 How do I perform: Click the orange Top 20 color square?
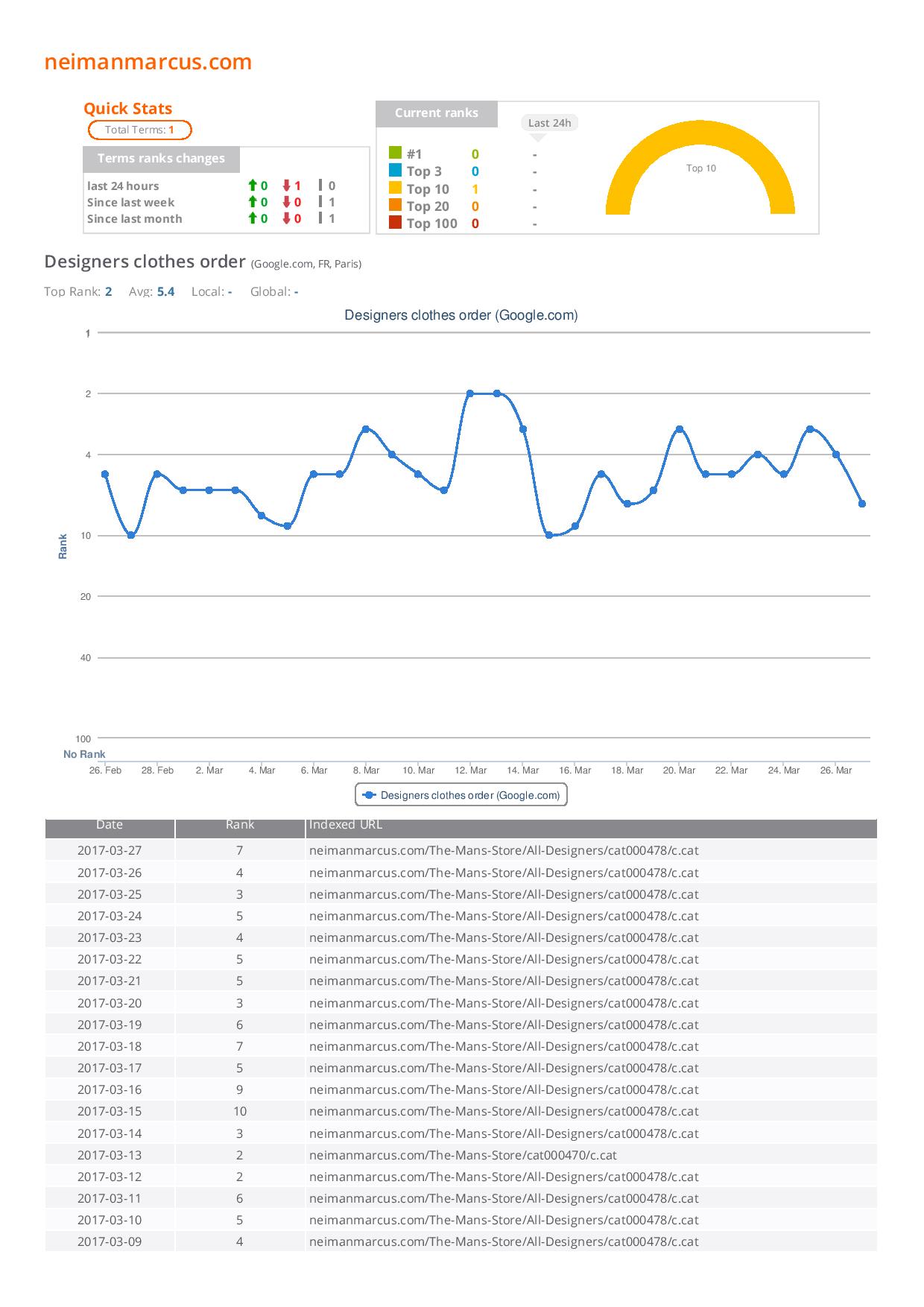coord(395,205)
